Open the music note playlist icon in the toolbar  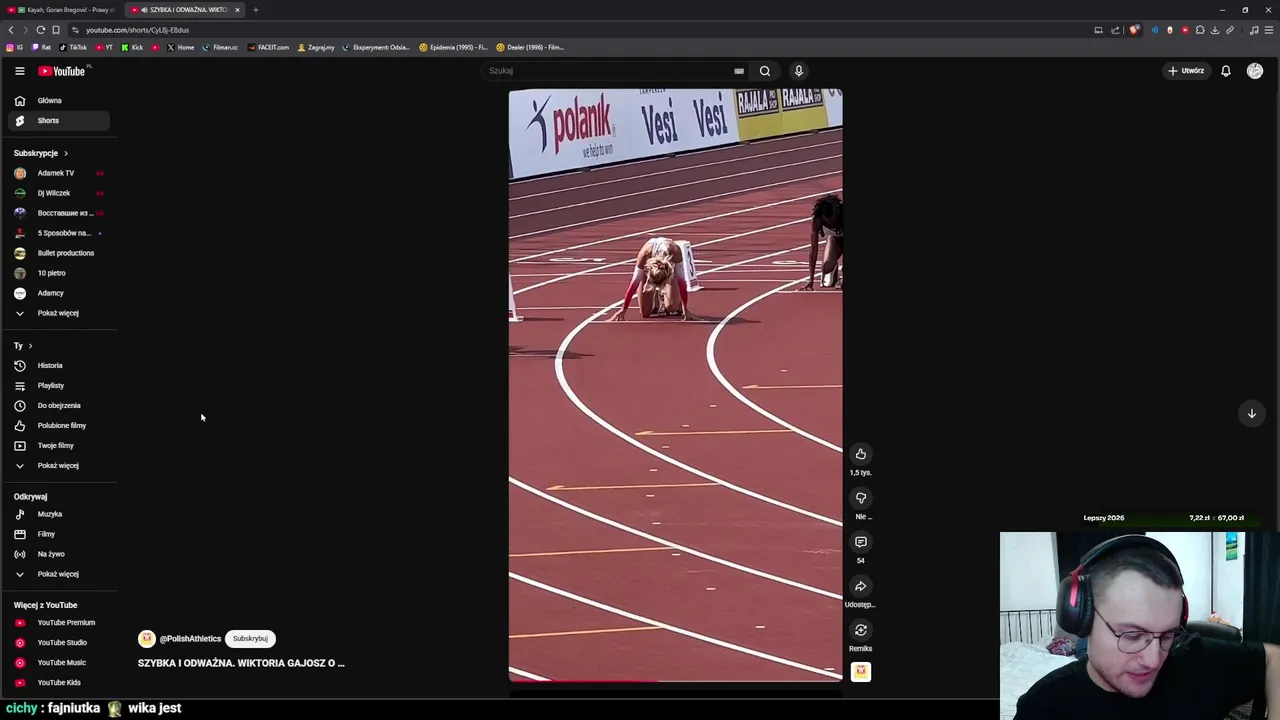point(1254,30)
